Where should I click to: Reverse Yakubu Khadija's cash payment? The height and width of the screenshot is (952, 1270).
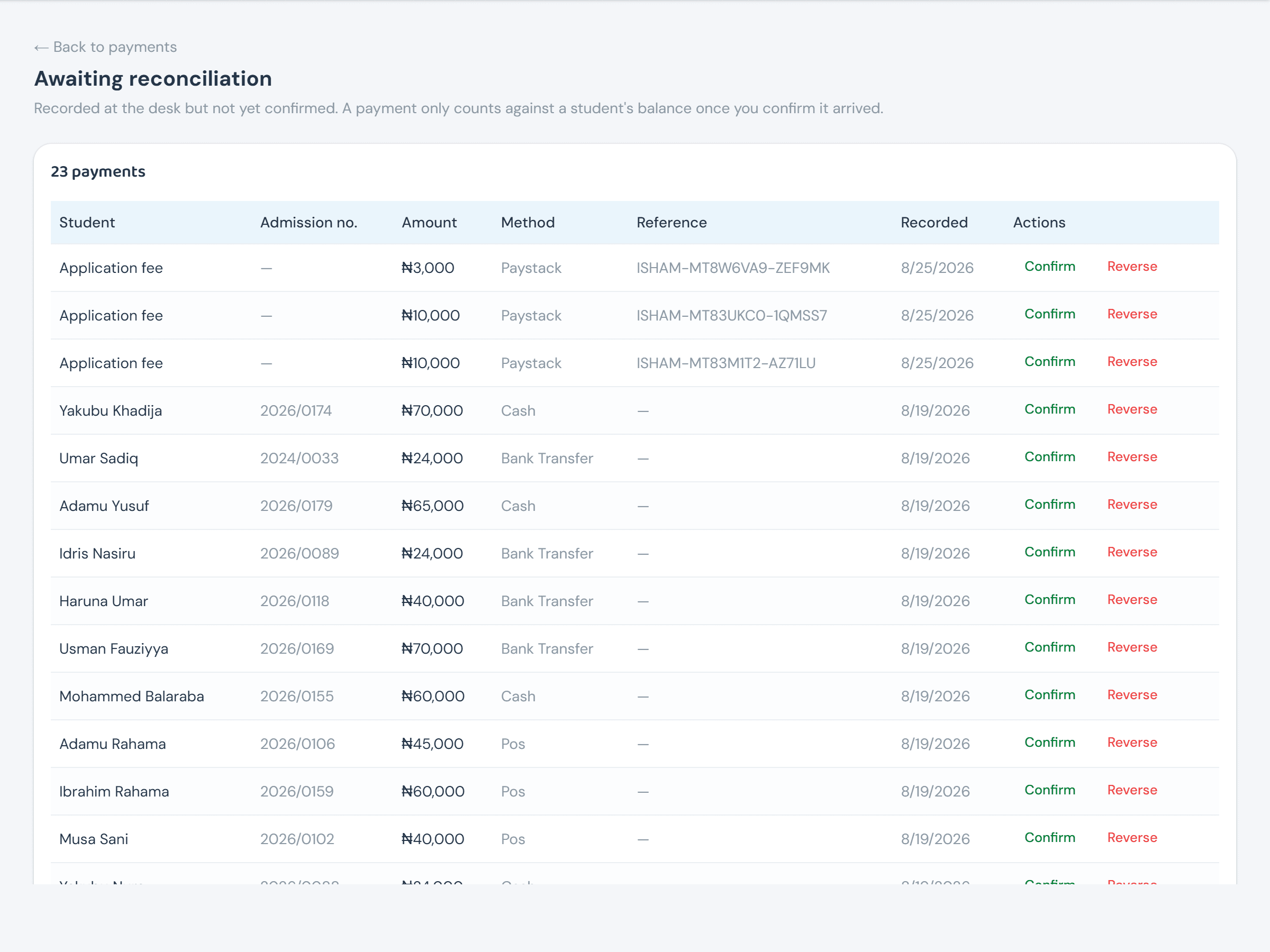pyautogui.click(x=1132, y=409)
